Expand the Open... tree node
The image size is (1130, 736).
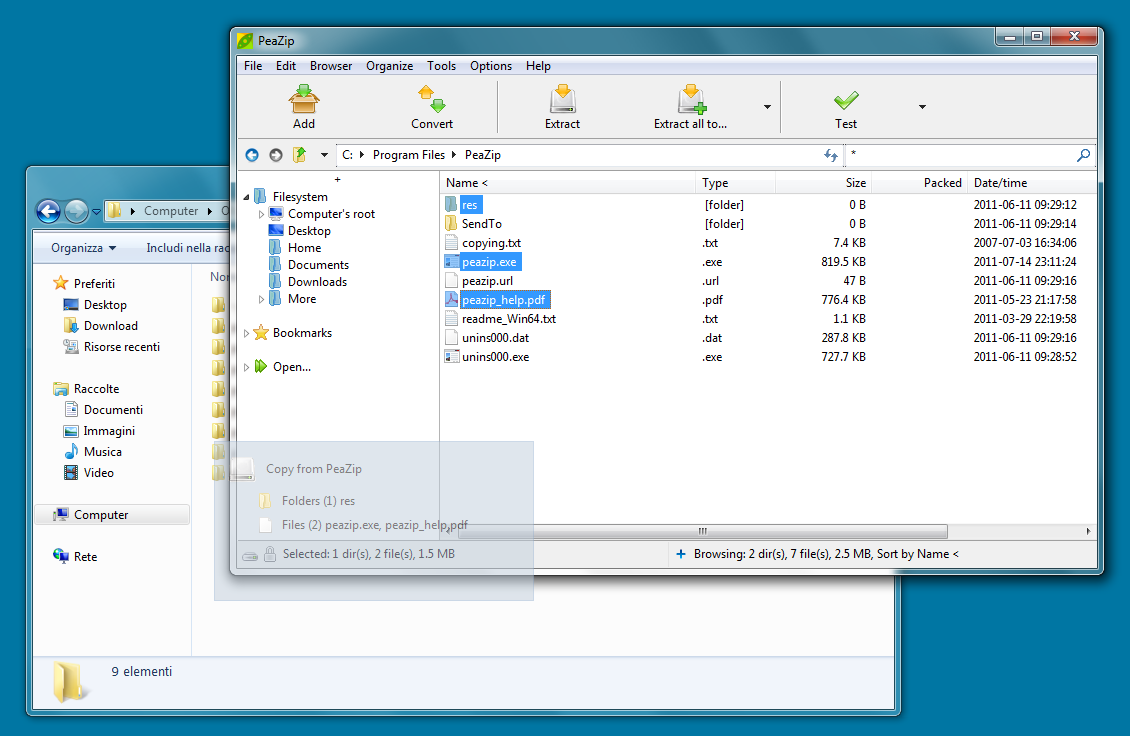(248, 367)
